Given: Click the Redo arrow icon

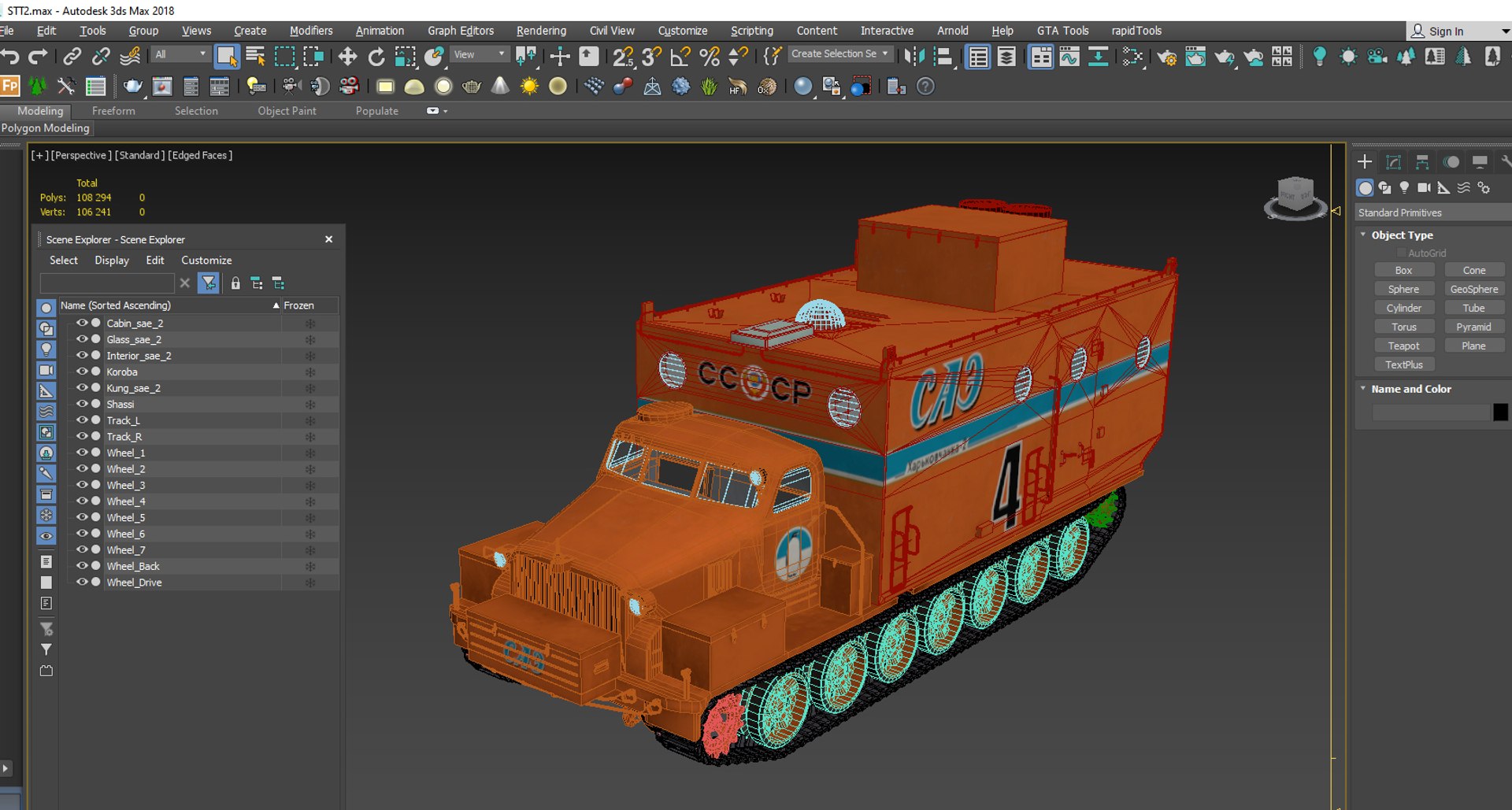Looking at the screenshot, I should click(x=38, y=57).
